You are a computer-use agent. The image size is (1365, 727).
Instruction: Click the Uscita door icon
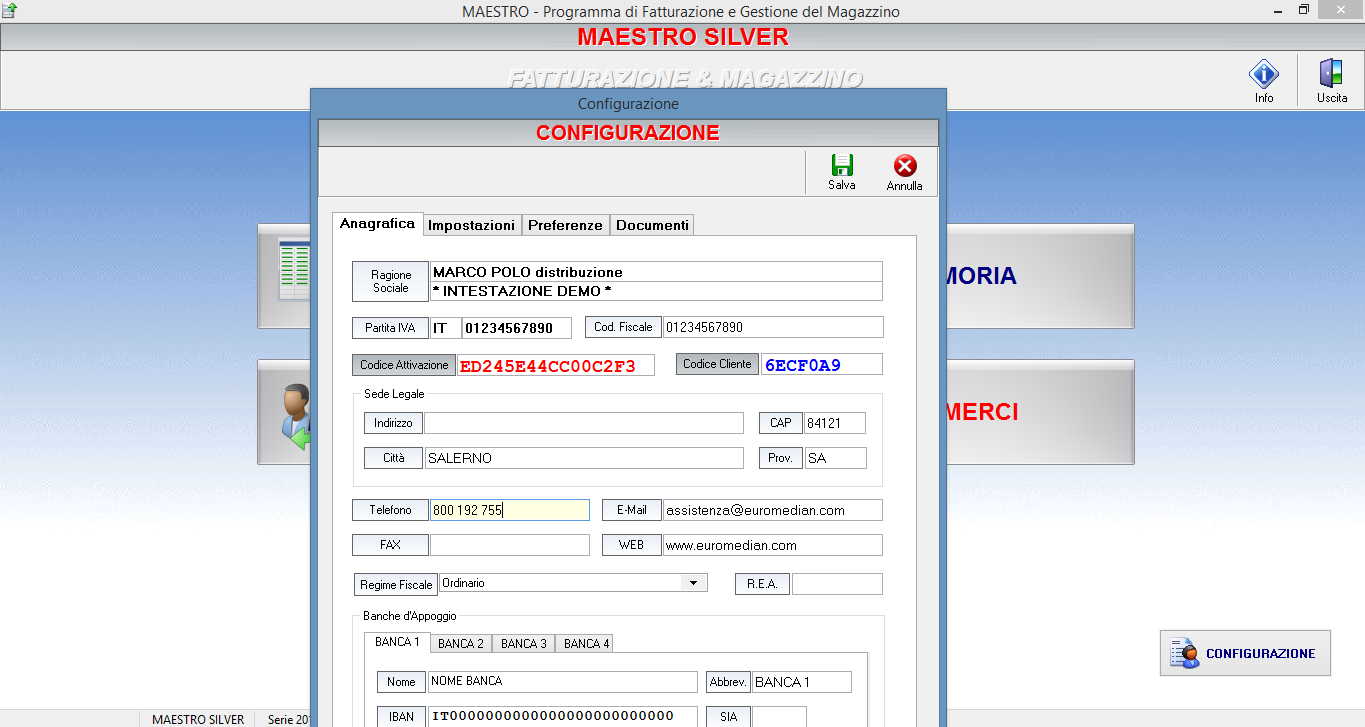(1331, 74)
